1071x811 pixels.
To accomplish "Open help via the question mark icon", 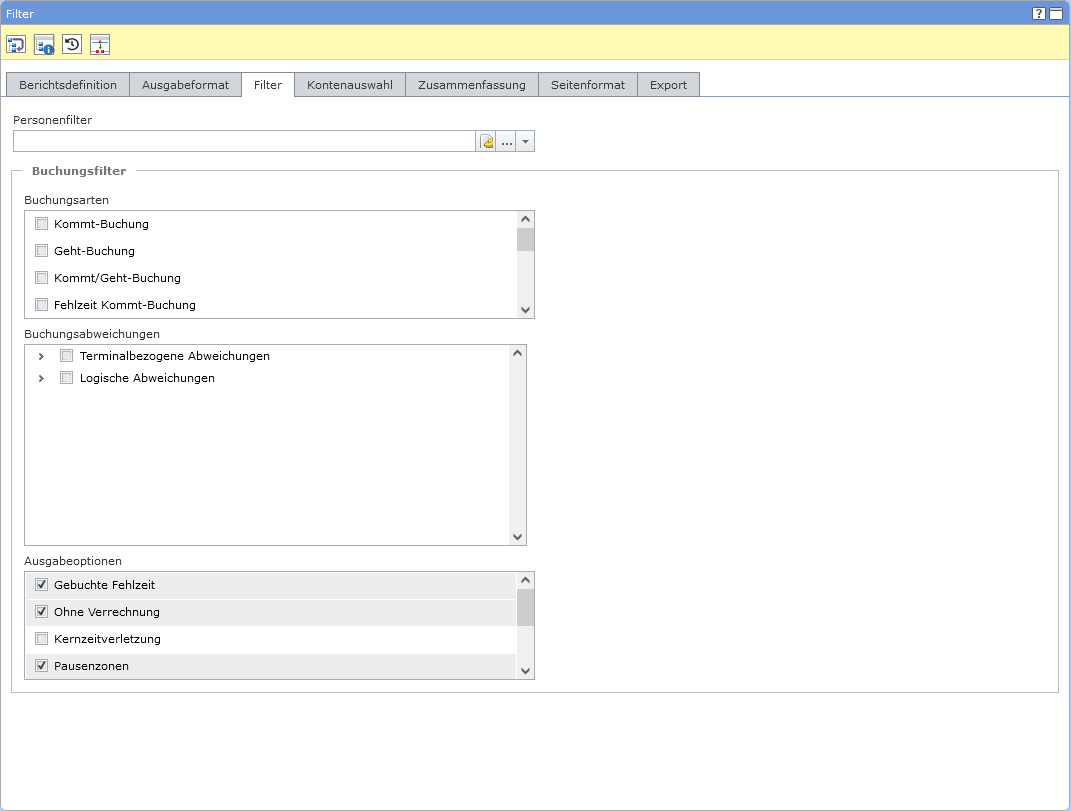I will [1039, 14].
